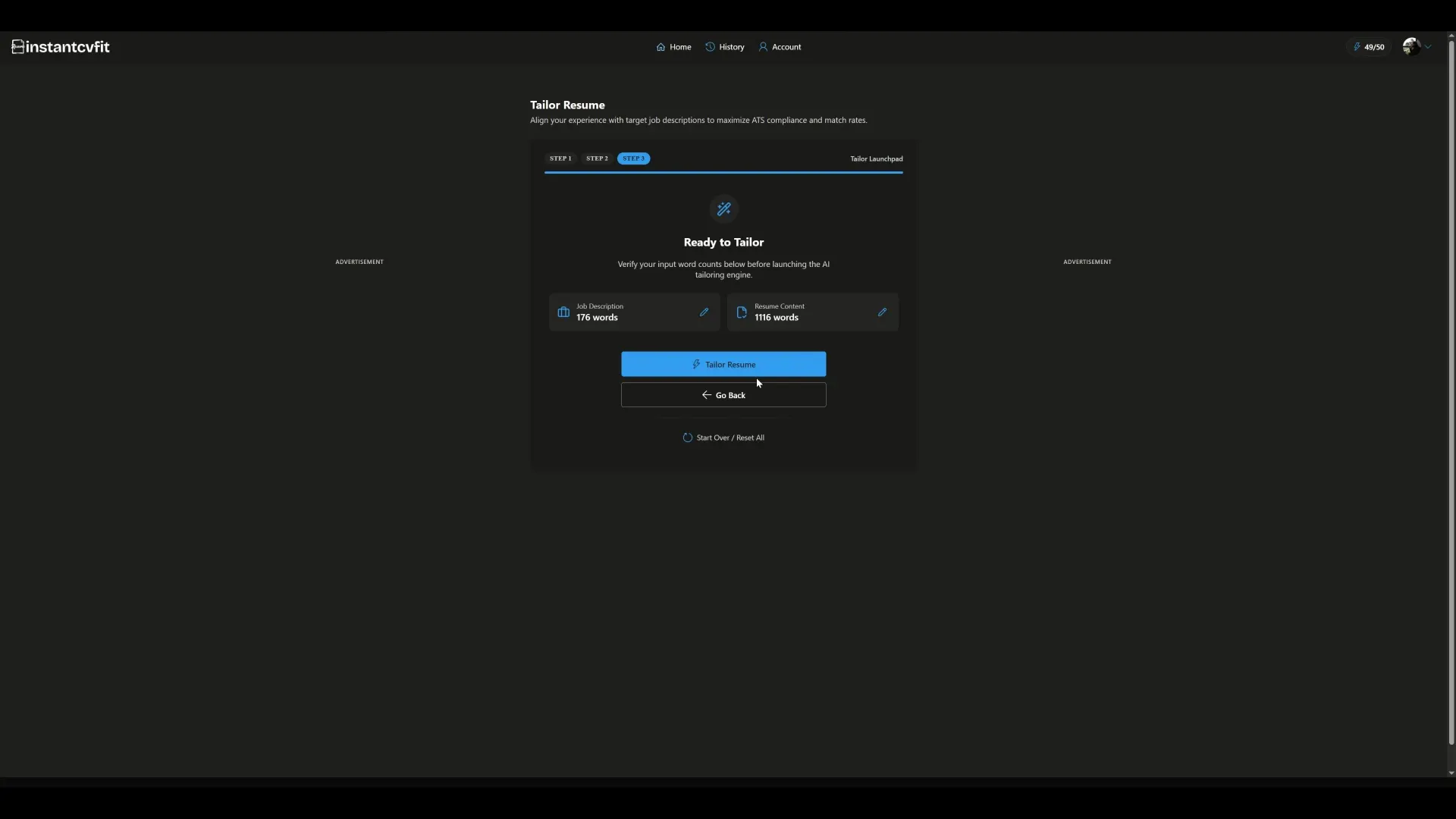The height and width of the screenshot is (819, 1456).
Task: Click the magic wand icon
Action: 723,209
